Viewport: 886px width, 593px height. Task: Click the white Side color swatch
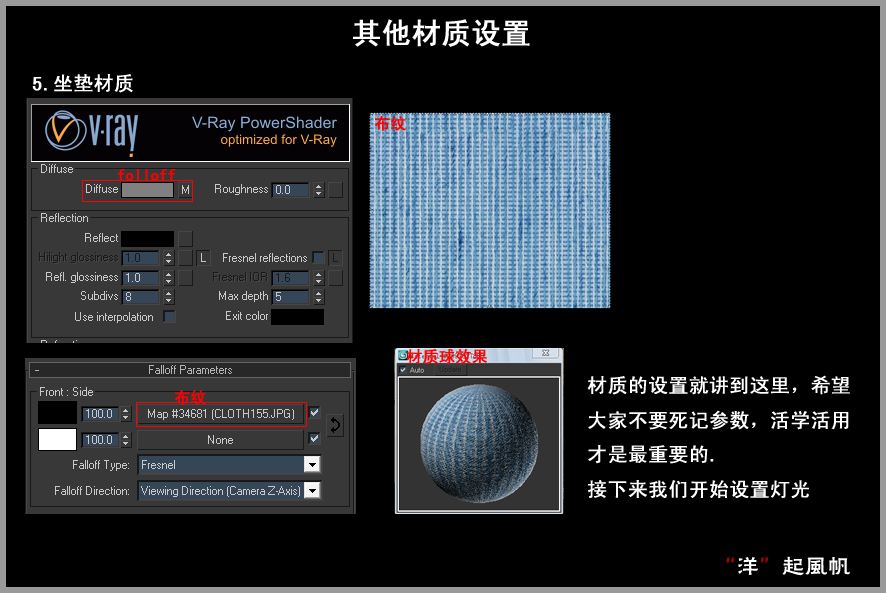[57, 439]
